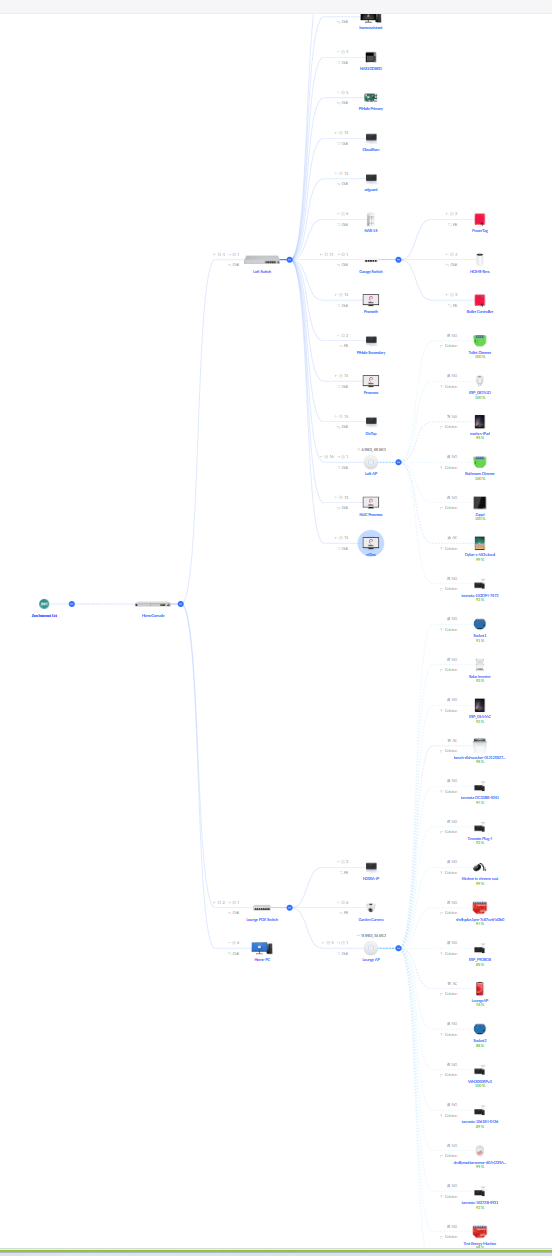The image size is (552, 1256).
Task: Click the Home PC desktop icon
Action: coord(262,947)
